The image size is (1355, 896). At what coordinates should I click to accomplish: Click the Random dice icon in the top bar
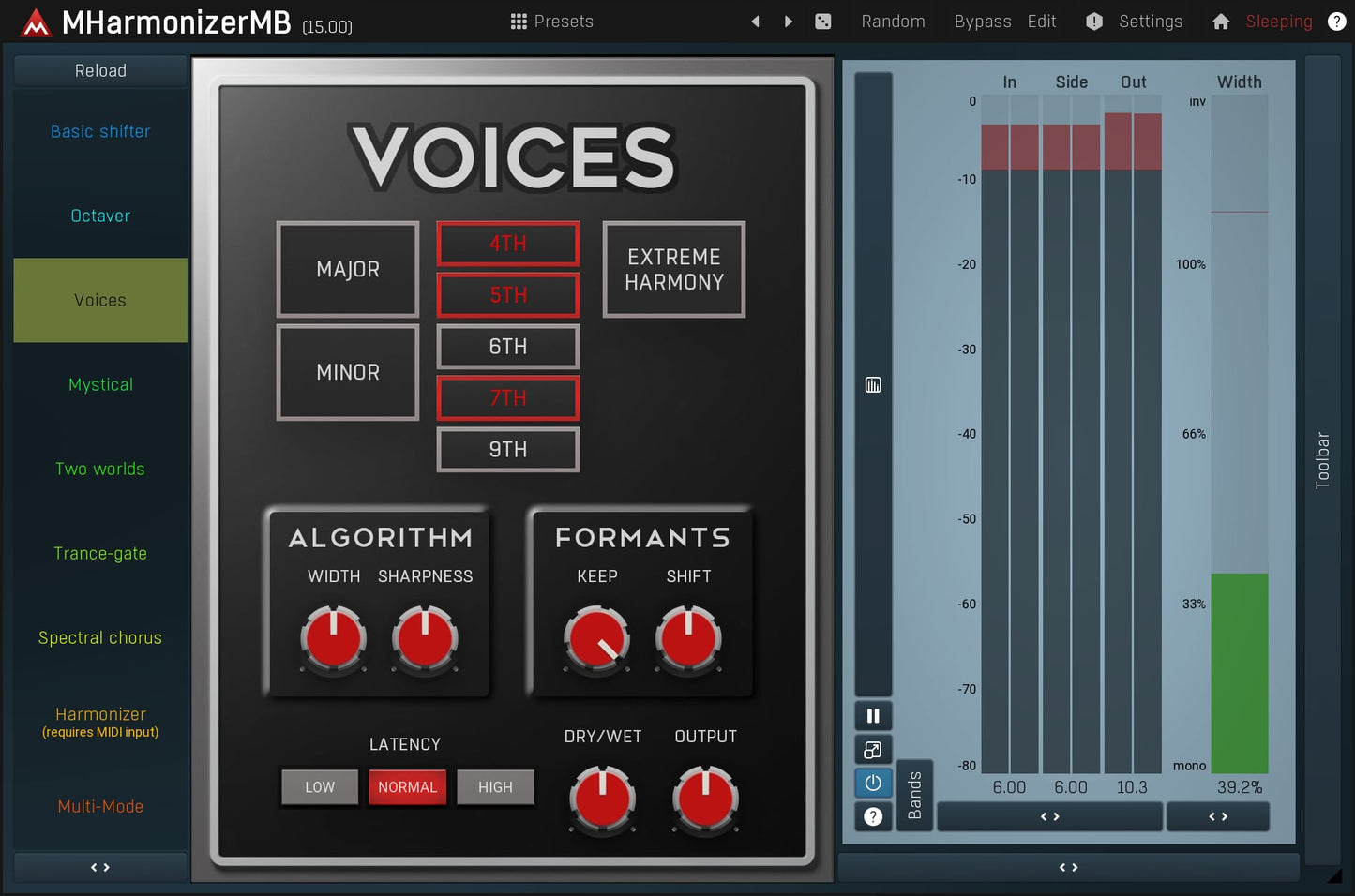[823, 21]
